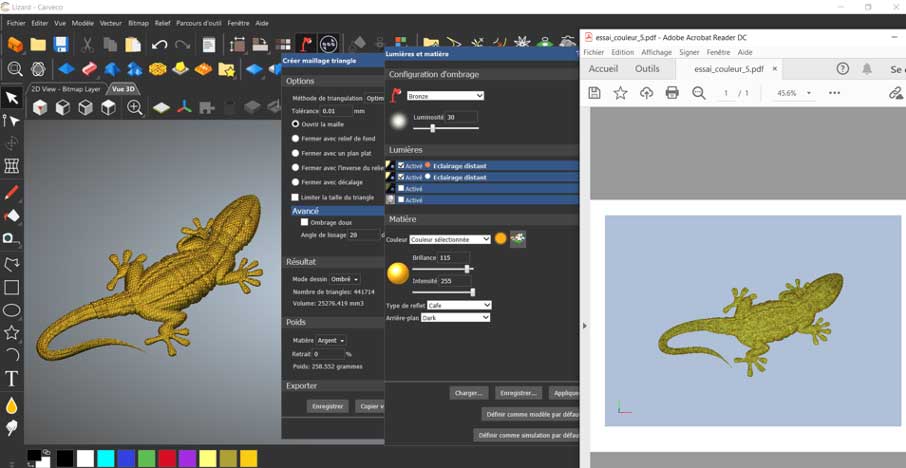This screenshot has width=906, height=468.
Task: Check the third light's Activé box
Action: tap(401, 188)
